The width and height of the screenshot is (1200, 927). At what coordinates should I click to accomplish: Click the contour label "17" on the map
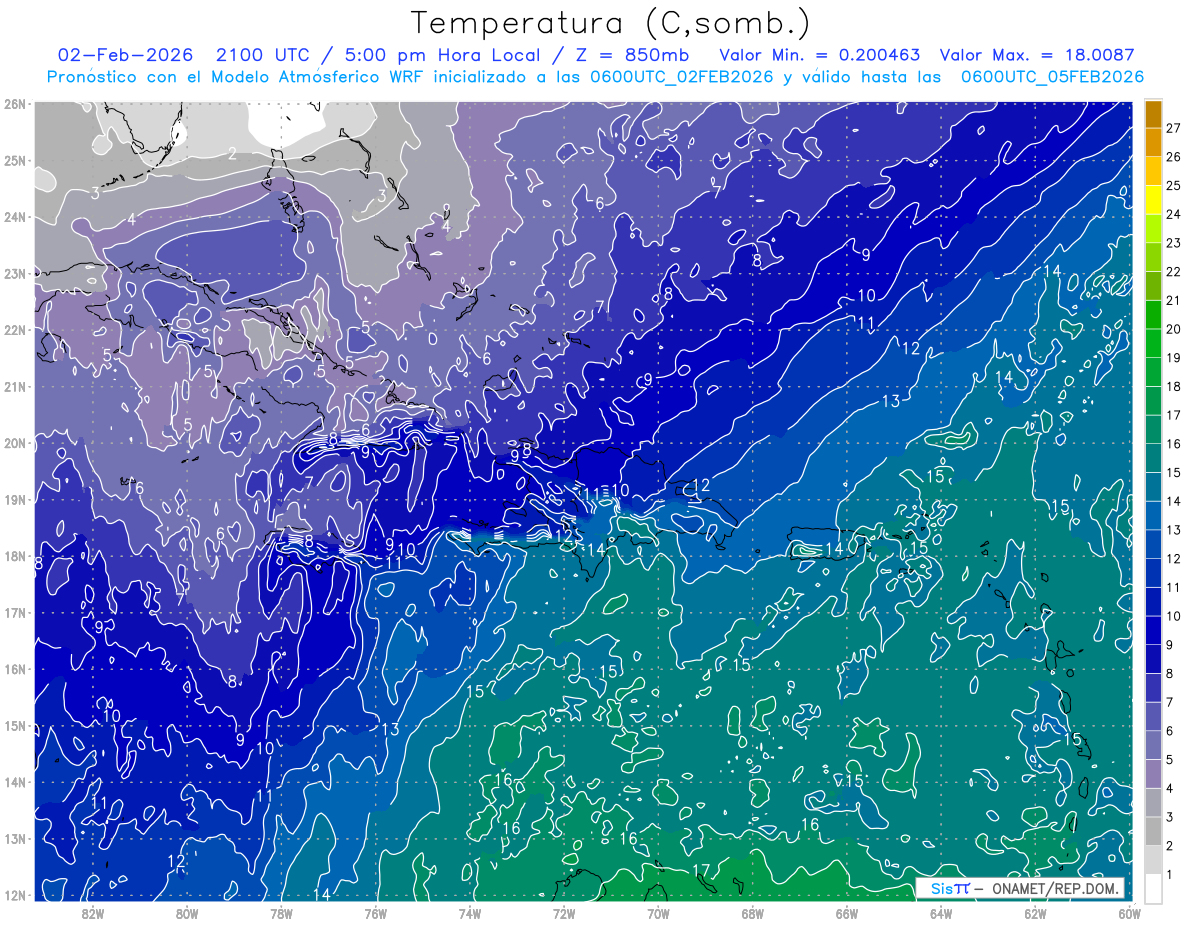coord(701,870)
